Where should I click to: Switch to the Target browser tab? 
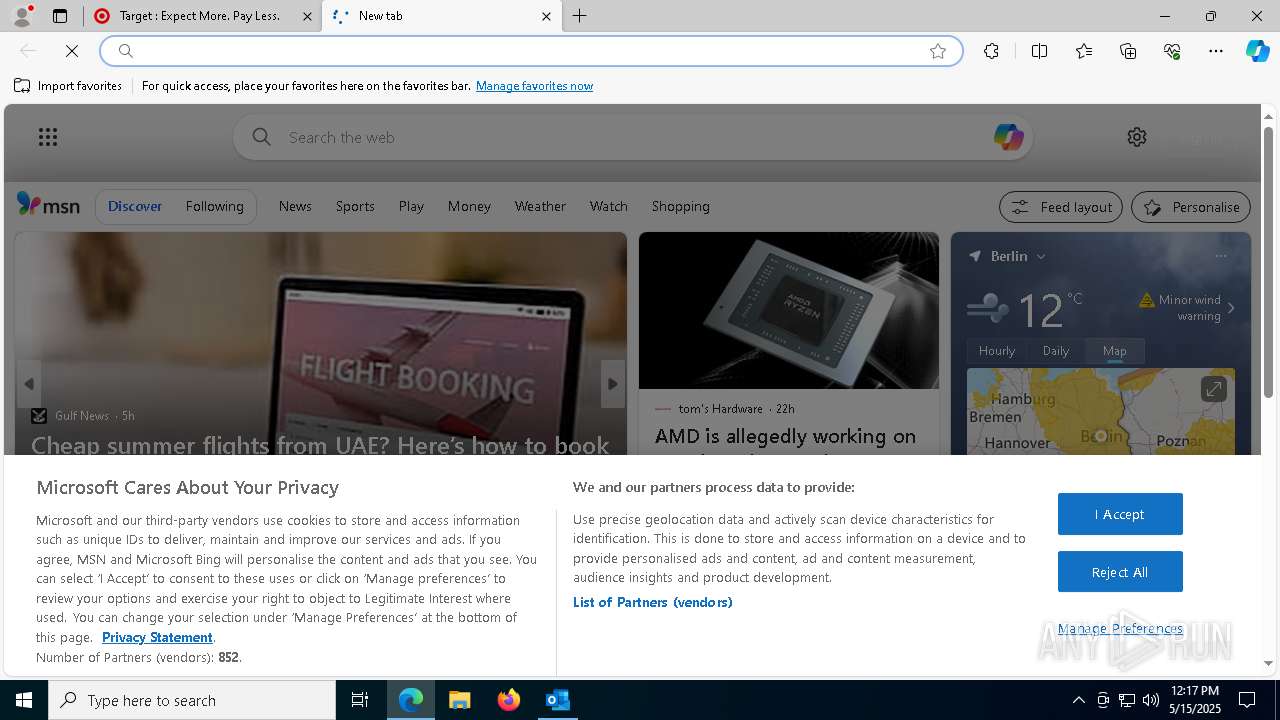tap(198, 16)
